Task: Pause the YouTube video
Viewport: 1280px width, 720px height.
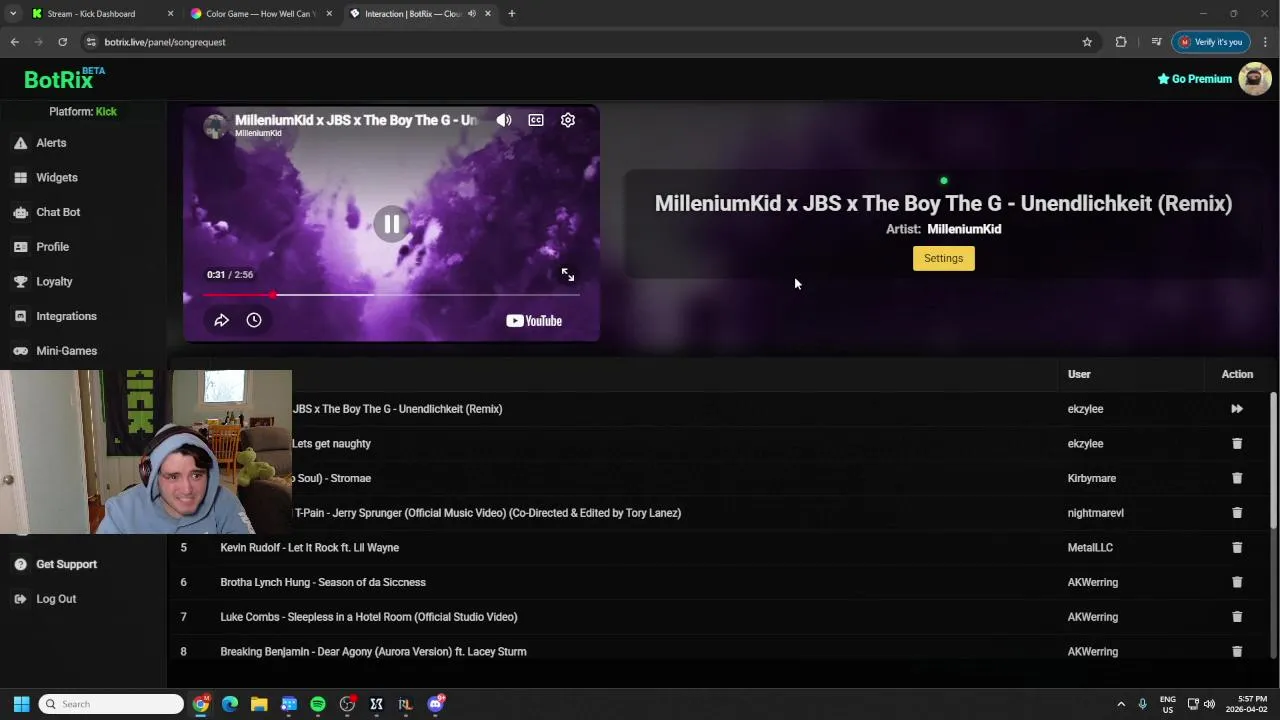Action: pos(391,224)
